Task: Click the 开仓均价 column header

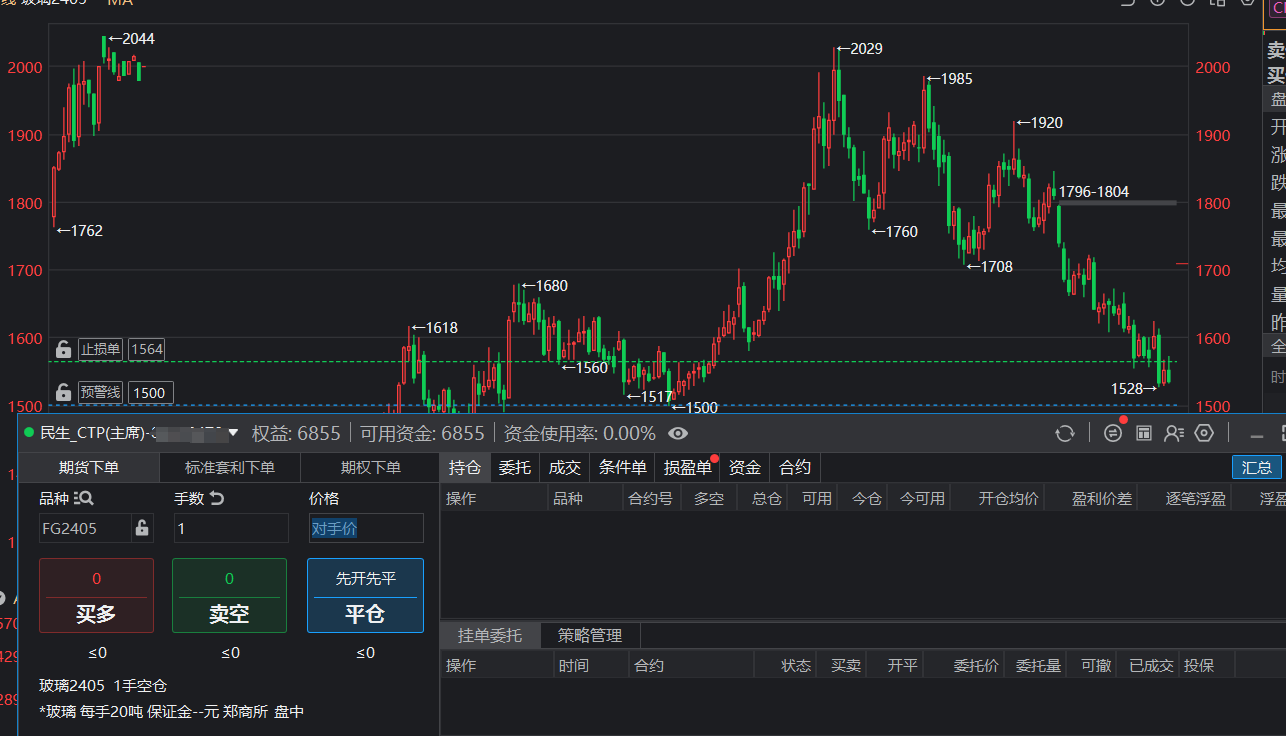Action: 1008,498
